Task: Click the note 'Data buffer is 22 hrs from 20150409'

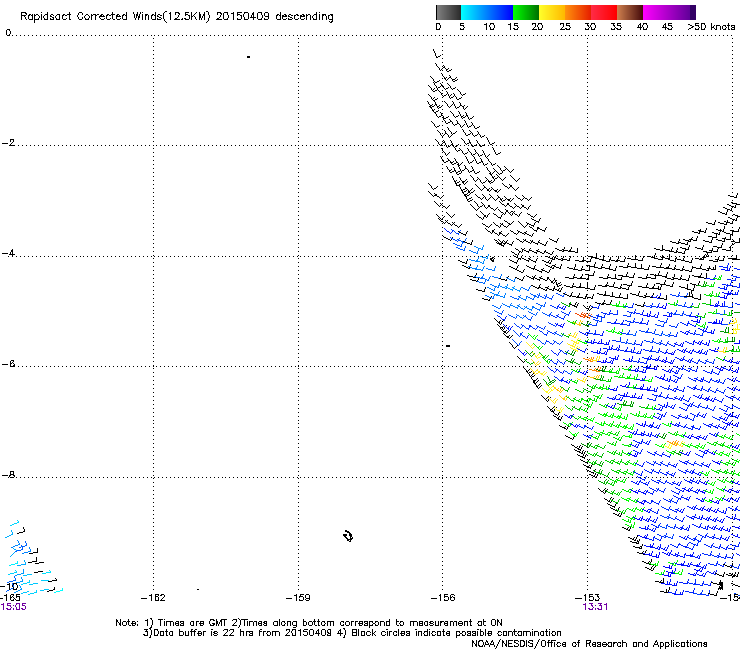Action: [242, 633]
